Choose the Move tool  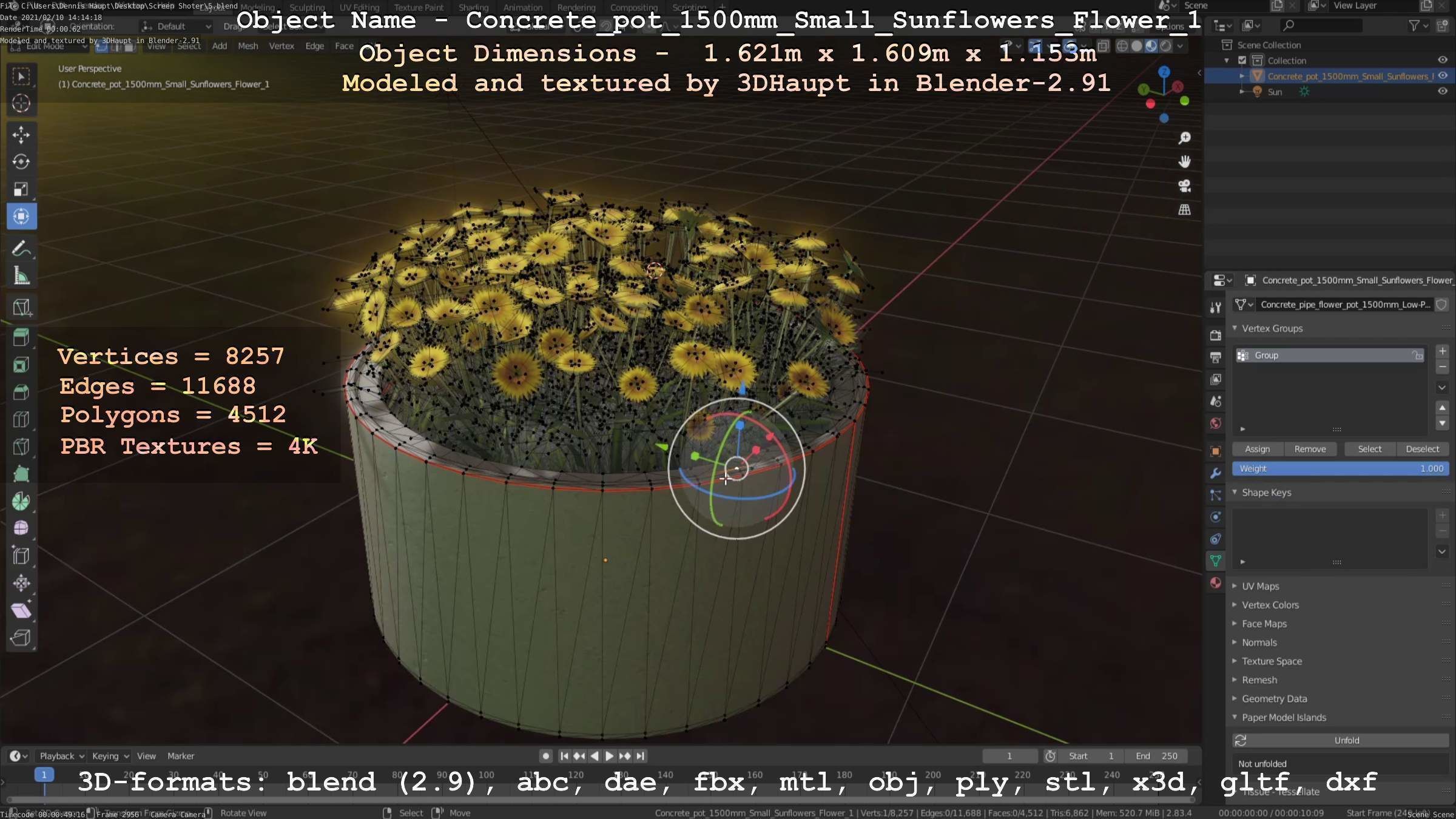(21, 135)
